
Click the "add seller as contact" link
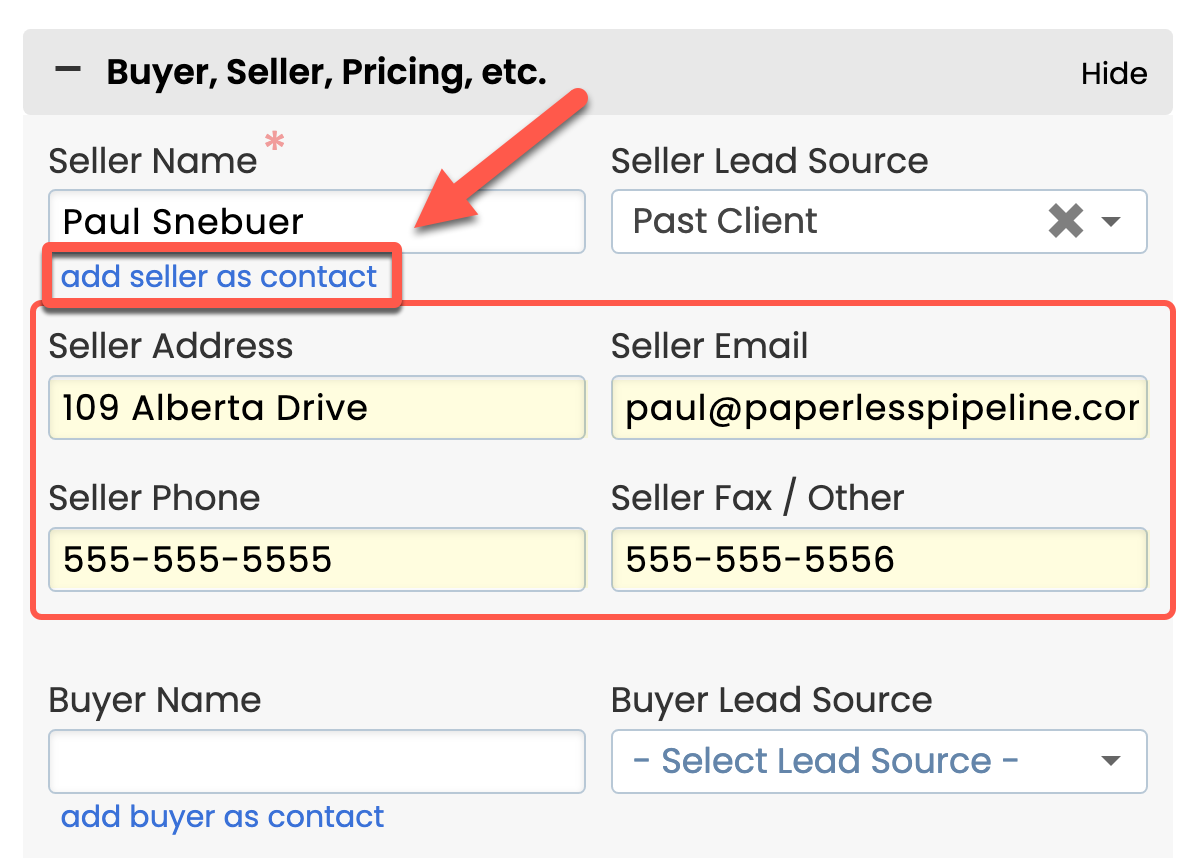tap(220, 277)
